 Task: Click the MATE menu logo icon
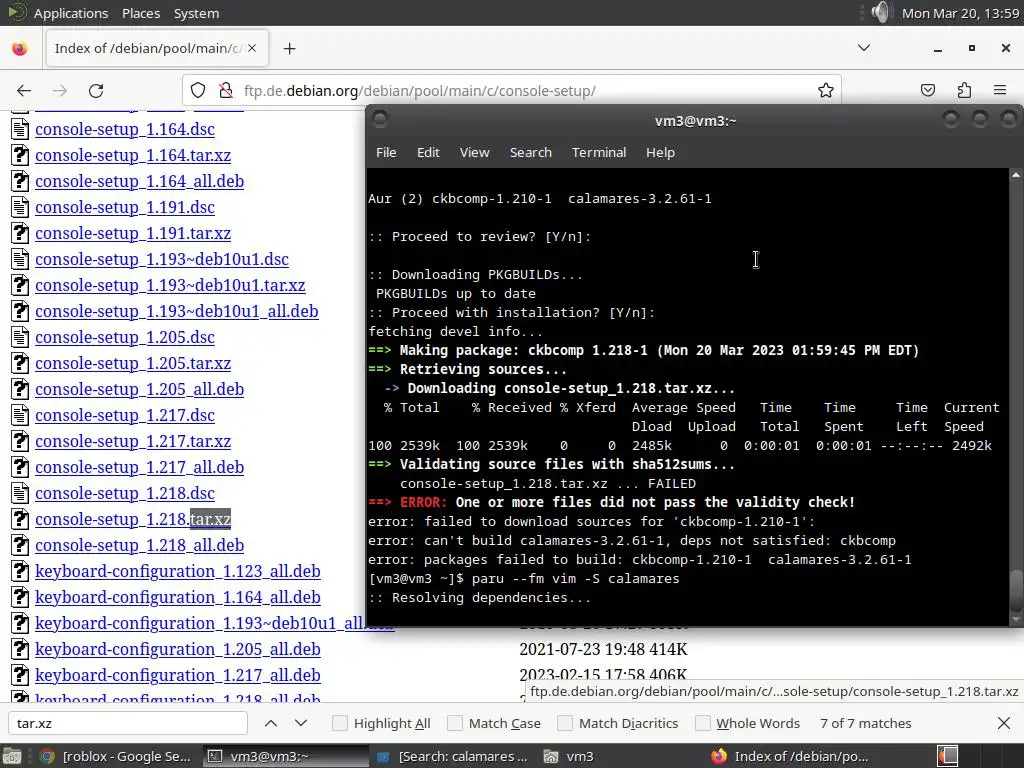[16, 12]
